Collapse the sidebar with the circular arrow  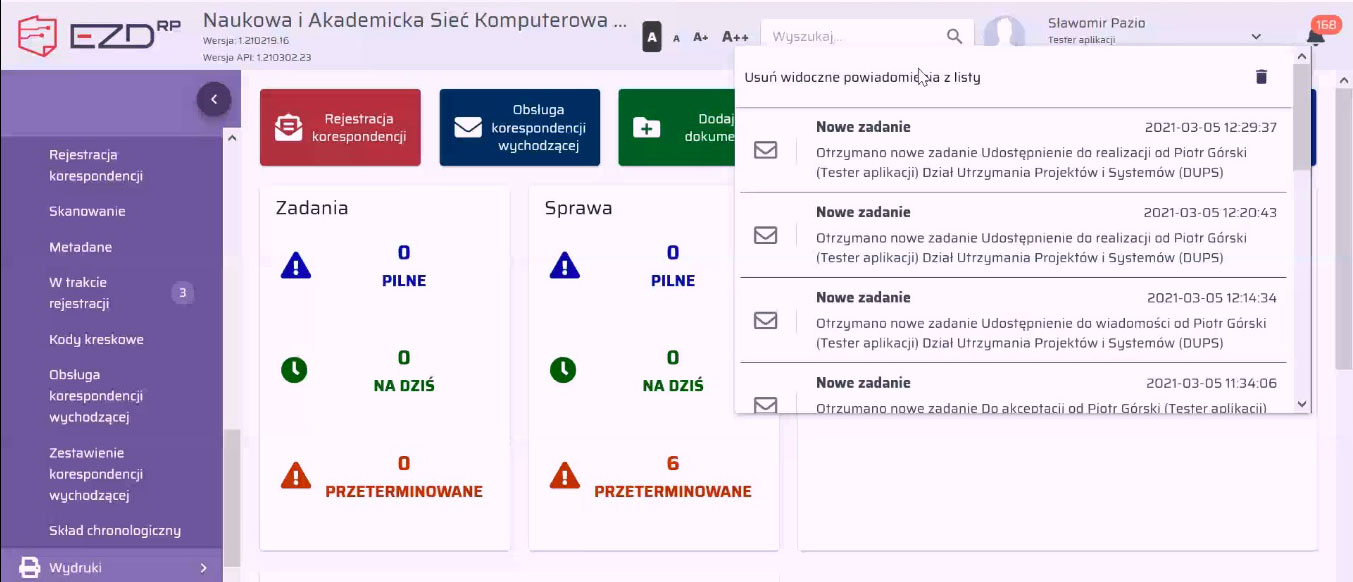tap(213, 100)
